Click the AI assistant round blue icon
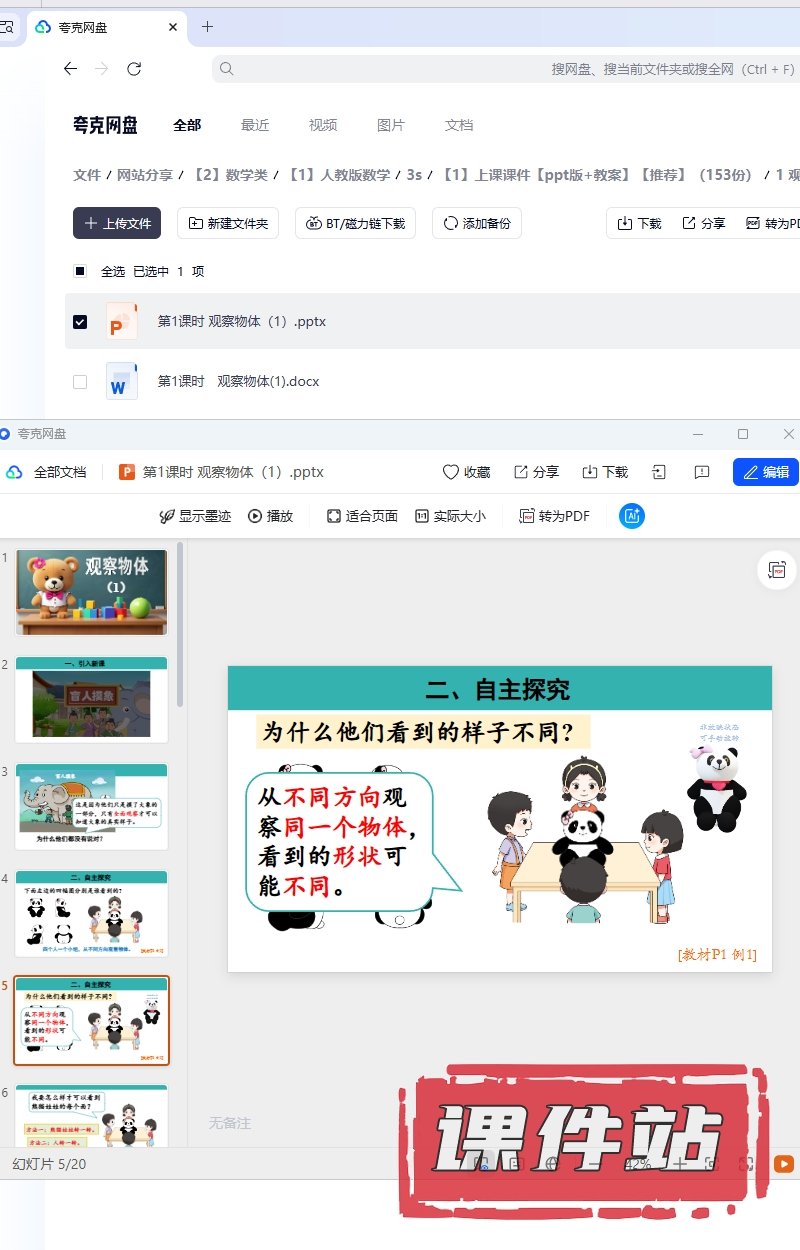Image resolution: width=800 pixels, height=1250 pixels. coord(632,516)
